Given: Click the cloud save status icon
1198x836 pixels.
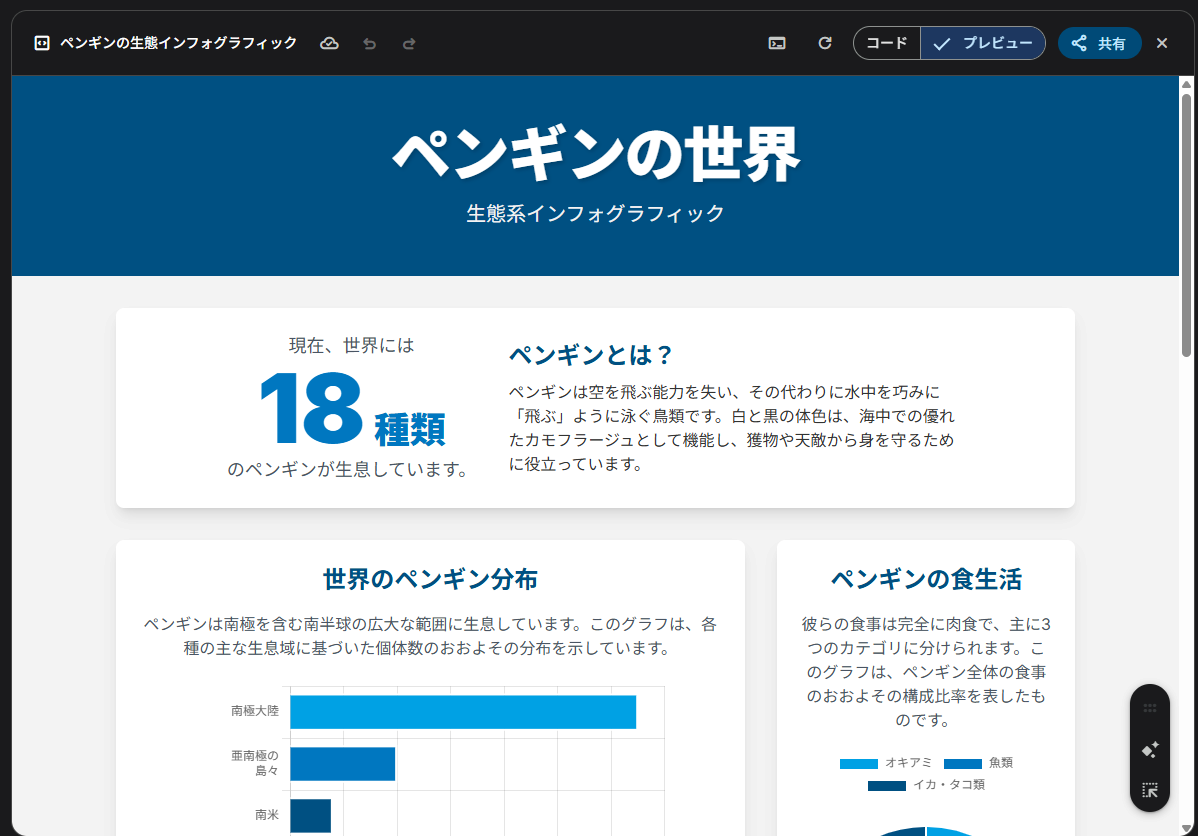Looking at the screenshot, I should click(329, 43).
